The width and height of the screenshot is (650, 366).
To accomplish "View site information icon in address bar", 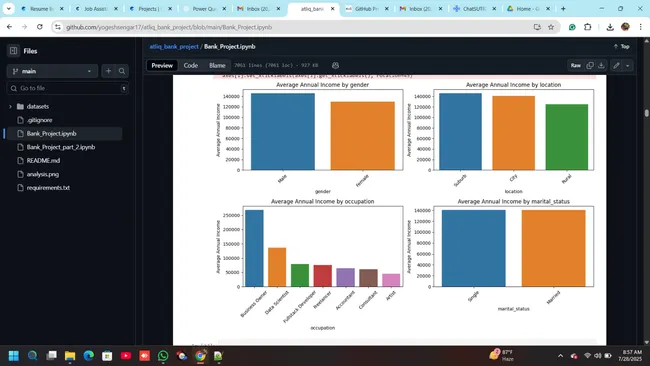I will [58, 27].
